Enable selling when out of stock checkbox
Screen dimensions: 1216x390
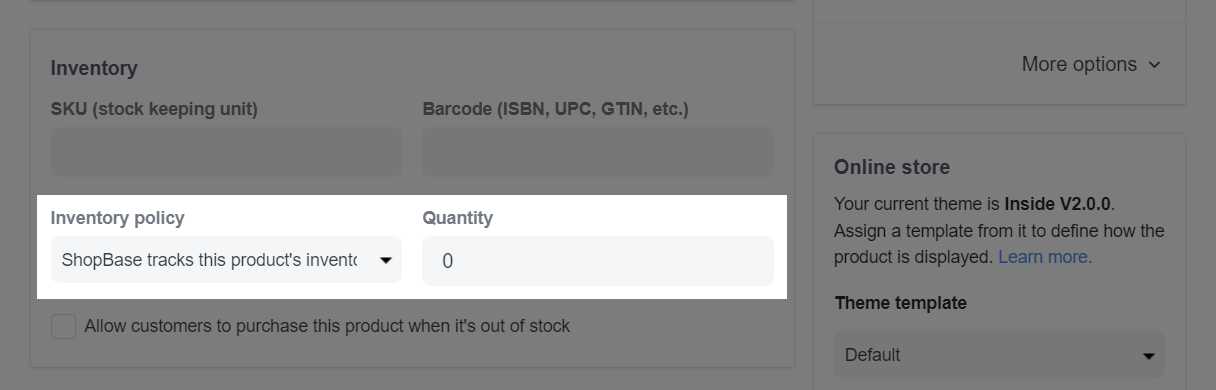pos(63,326)
